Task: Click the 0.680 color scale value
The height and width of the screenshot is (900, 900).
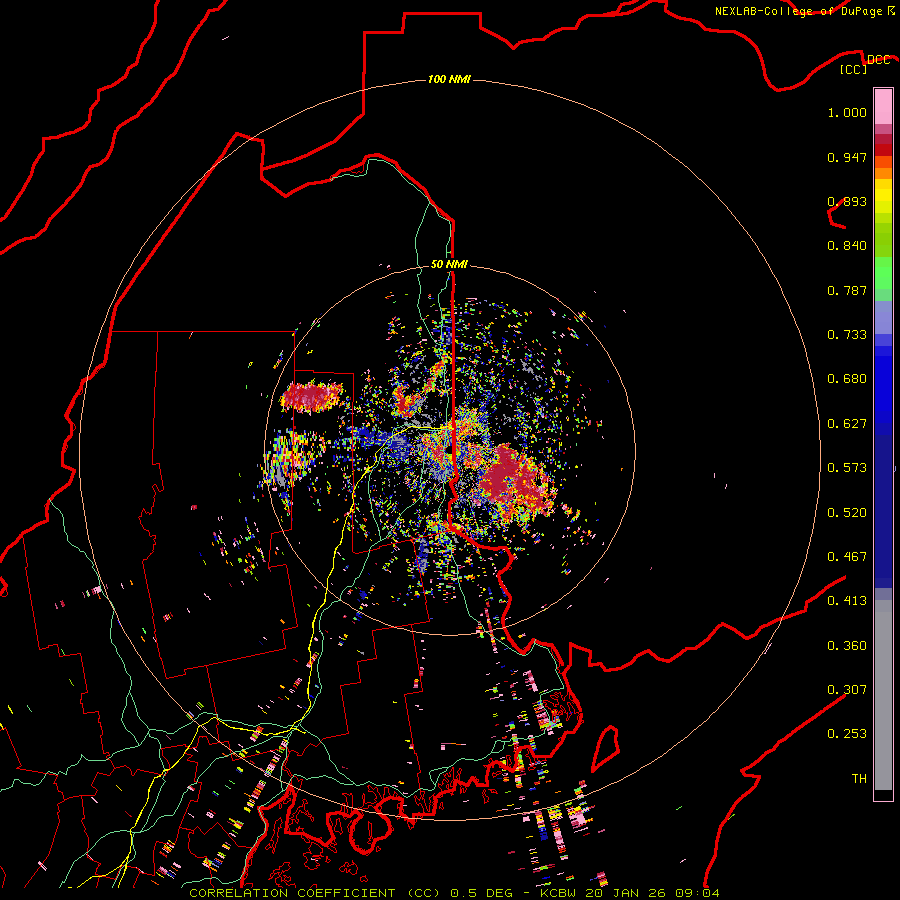Action: point(847,379)
